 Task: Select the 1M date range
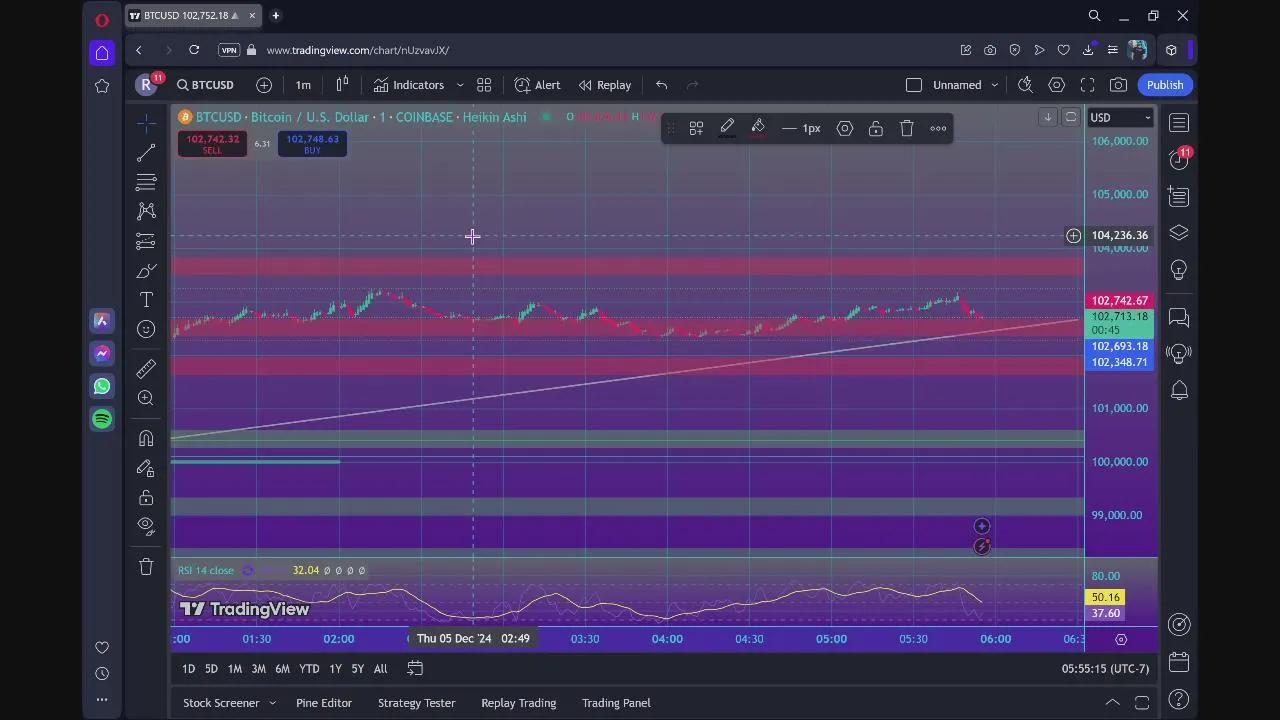(x=234, y=669)
